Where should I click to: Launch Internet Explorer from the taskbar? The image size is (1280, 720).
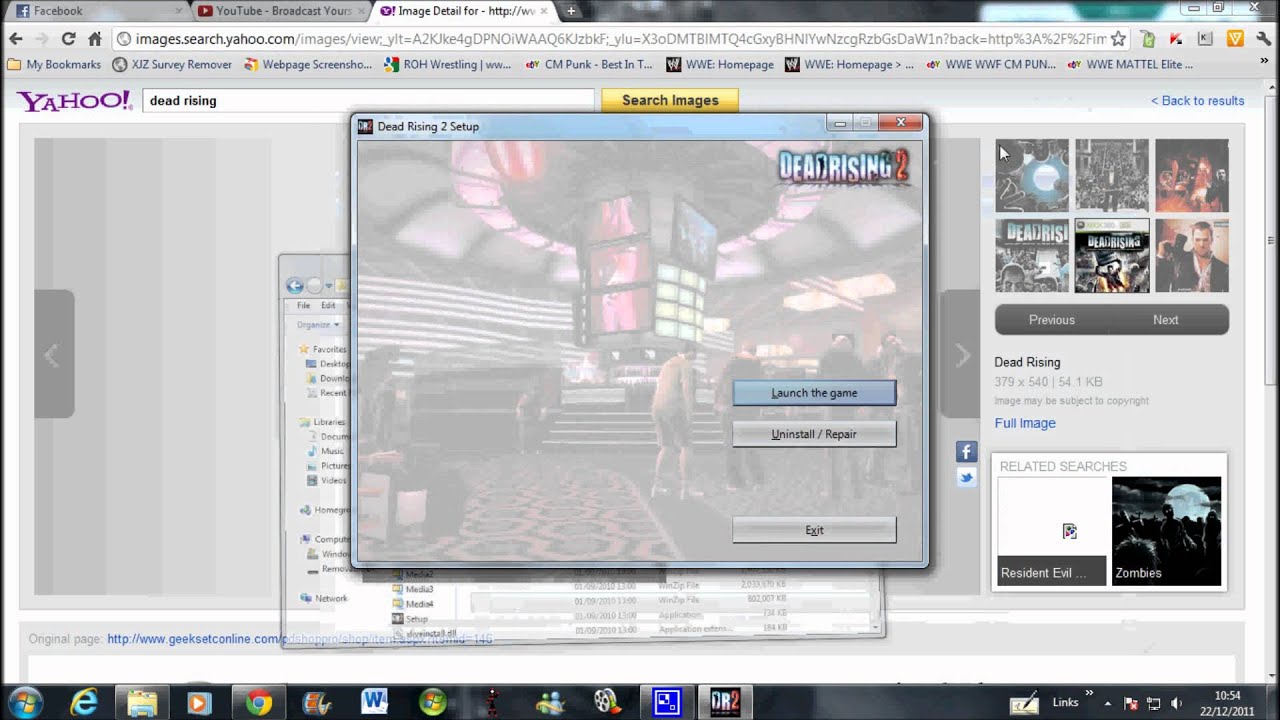point(84,702)
